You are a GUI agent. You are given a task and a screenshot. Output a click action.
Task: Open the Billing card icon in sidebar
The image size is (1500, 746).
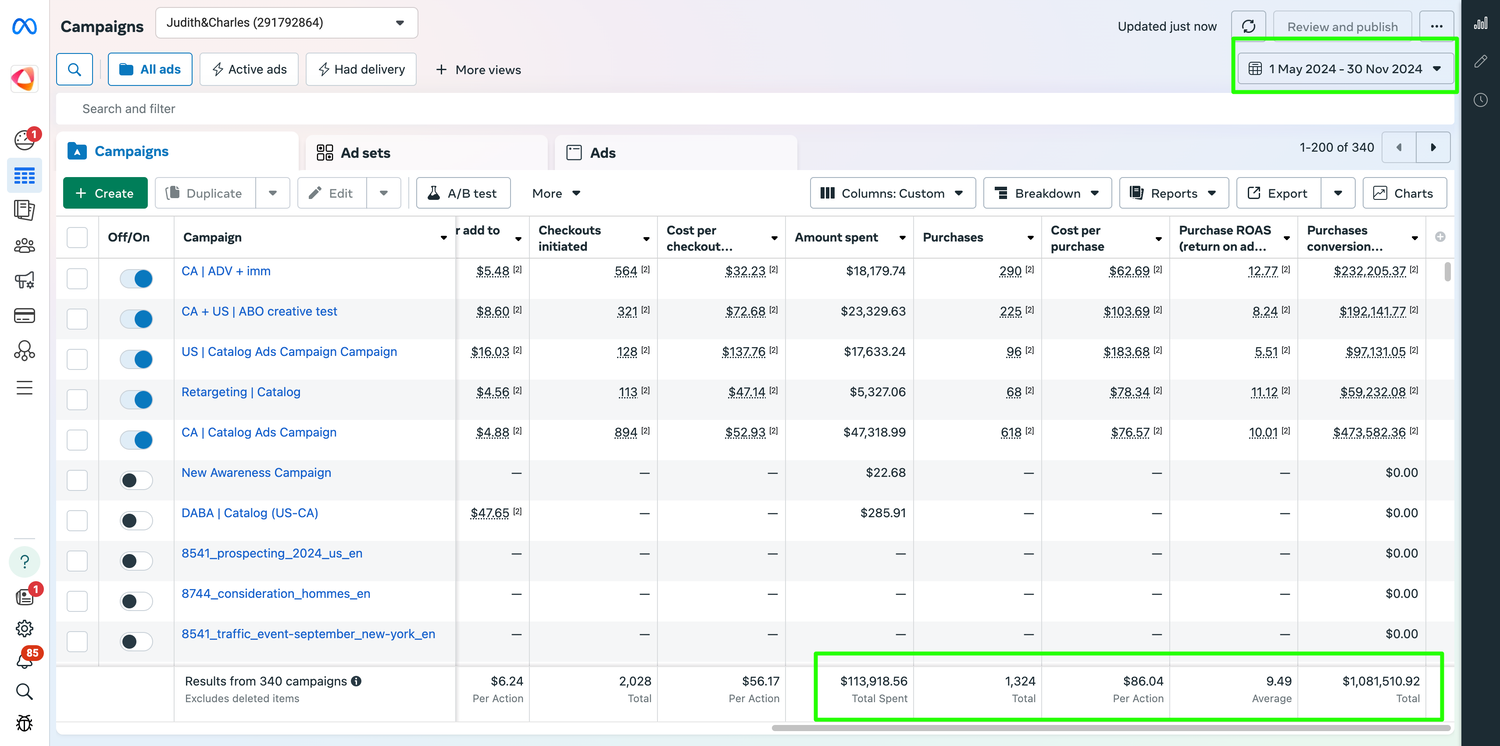(x=25, y=316)
